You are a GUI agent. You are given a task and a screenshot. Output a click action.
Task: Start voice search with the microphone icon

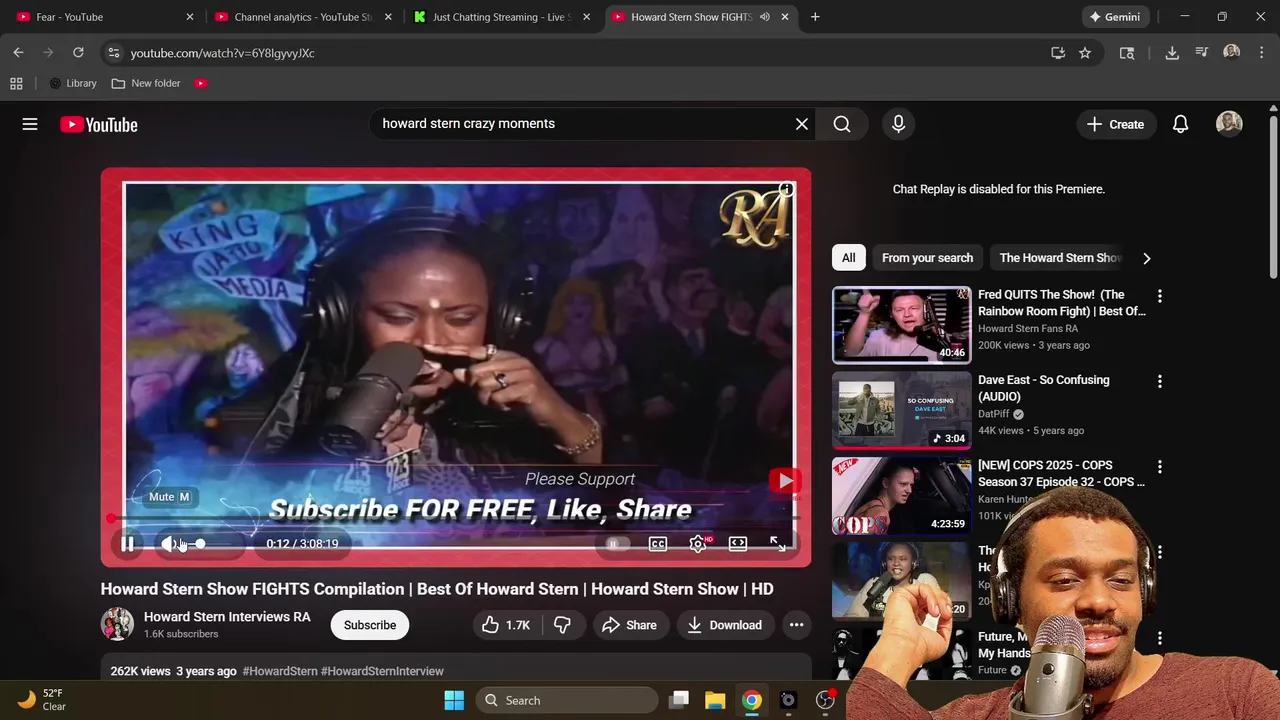click(898, 124)
